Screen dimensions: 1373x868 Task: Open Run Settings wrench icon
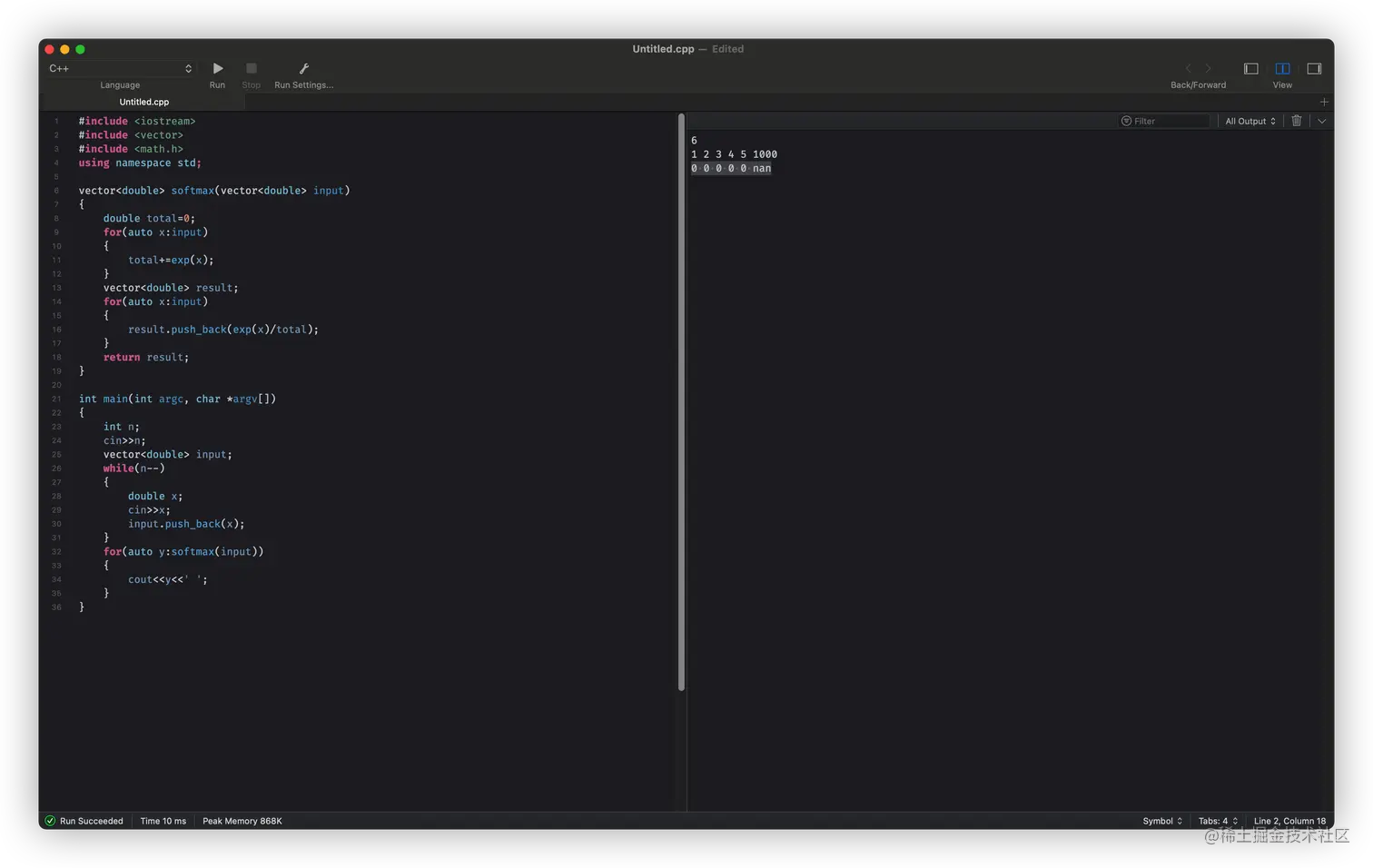pos(304,68)
